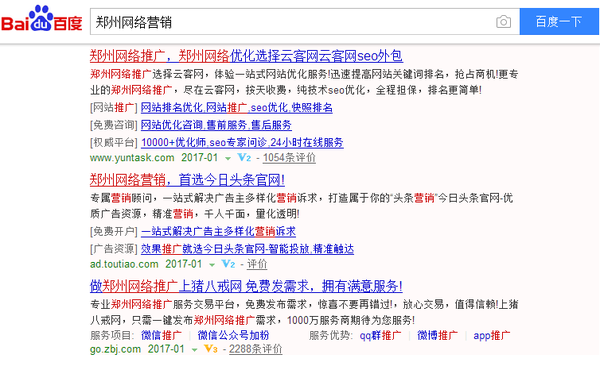Open result 郑州网络营销, 首选今日头条官网!
Viewport: 600px width, 370px height.
187,179
